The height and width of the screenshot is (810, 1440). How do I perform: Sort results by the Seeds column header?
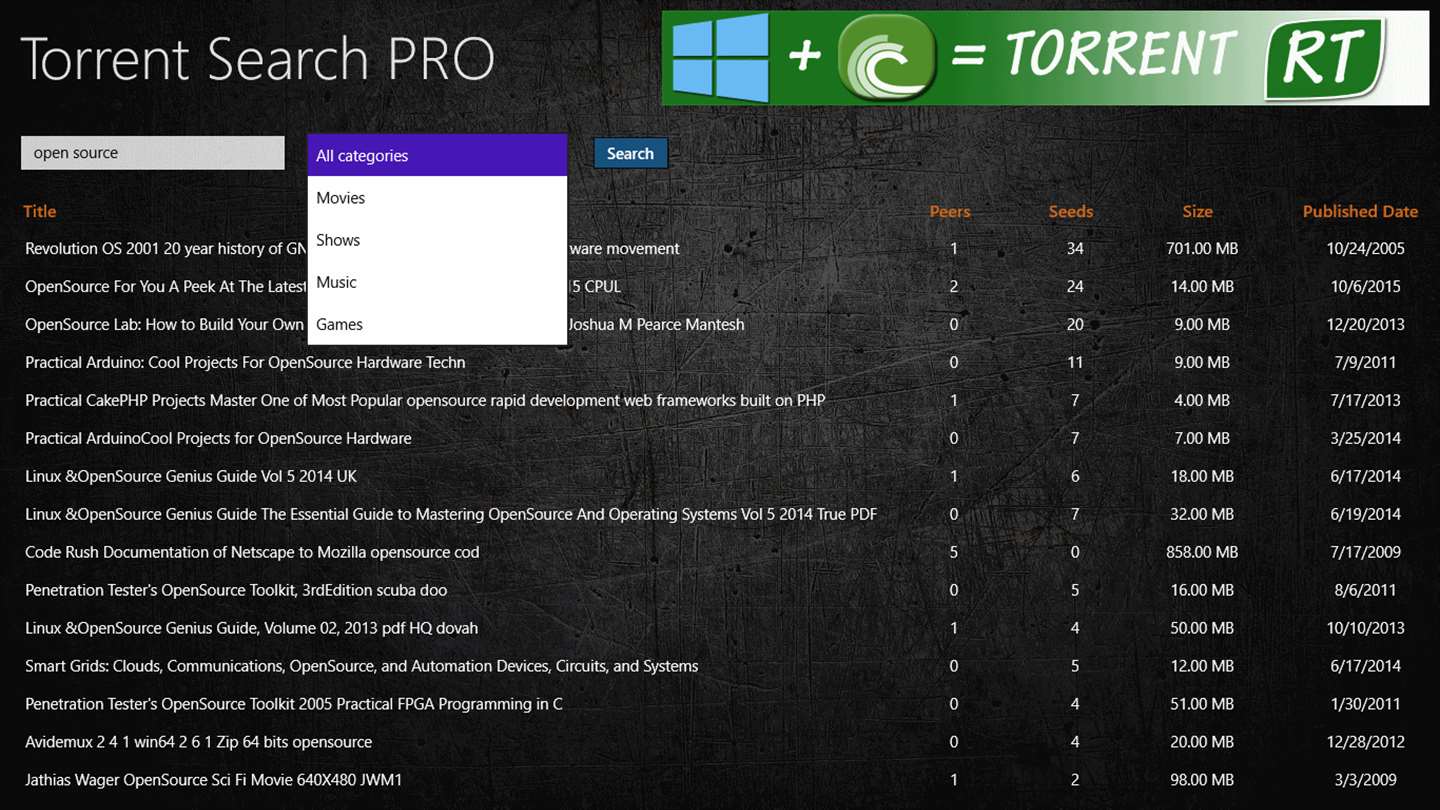(1071, 211)
